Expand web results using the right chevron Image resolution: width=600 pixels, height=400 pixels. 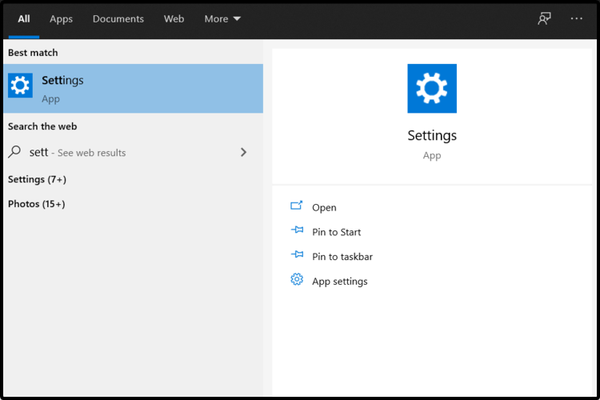244,153
